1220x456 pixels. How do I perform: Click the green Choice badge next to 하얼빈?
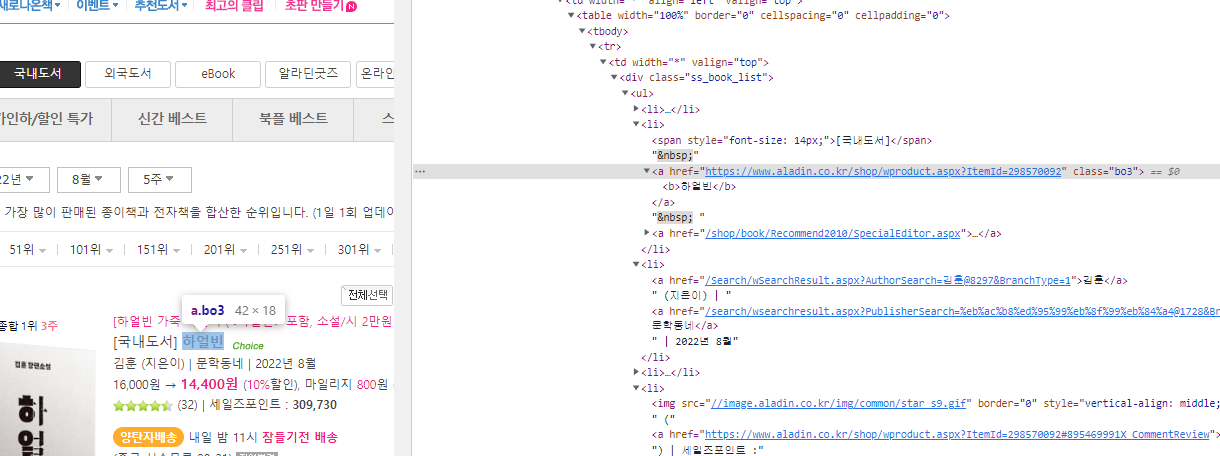248,346
